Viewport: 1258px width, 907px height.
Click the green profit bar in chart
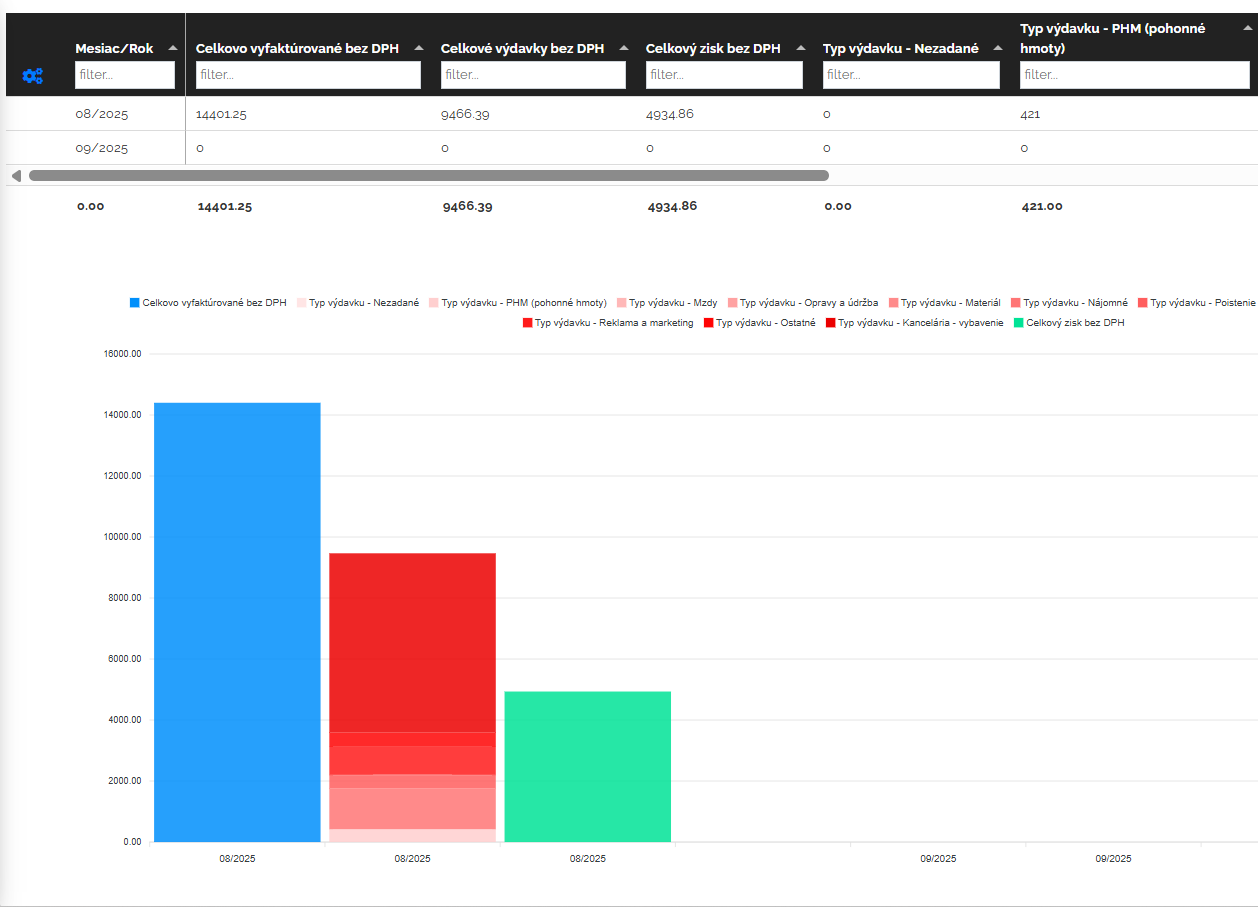click(587, 765)
